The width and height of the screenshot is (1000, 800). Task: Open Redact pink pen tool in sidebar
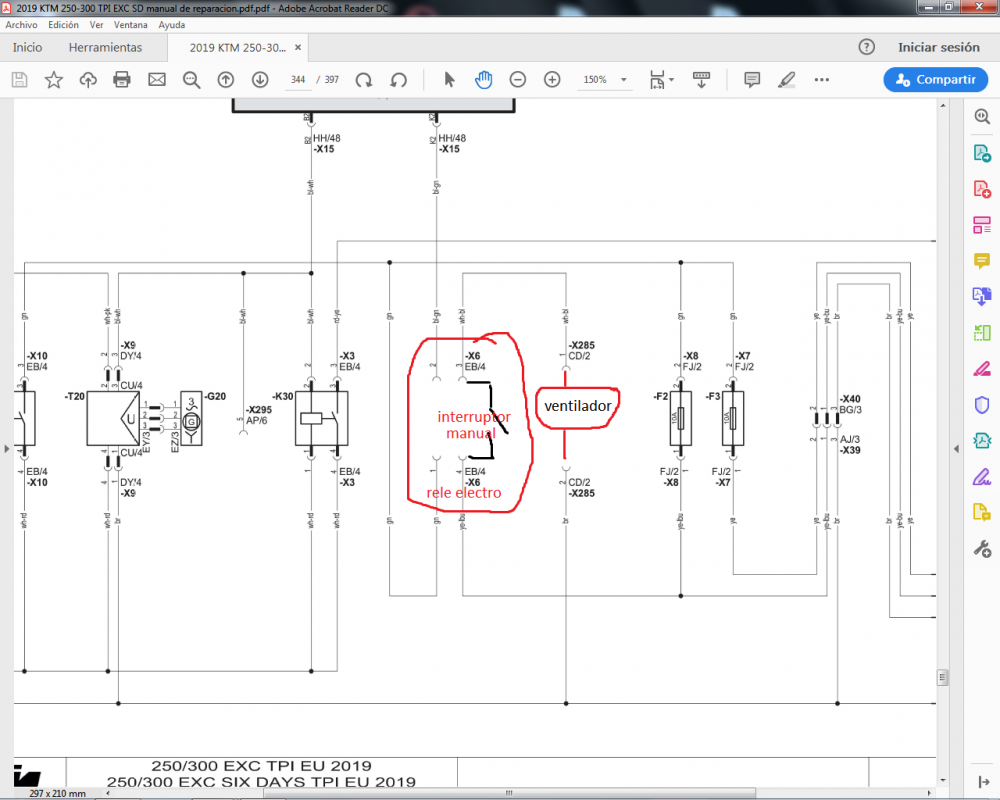tap(982, 369)
